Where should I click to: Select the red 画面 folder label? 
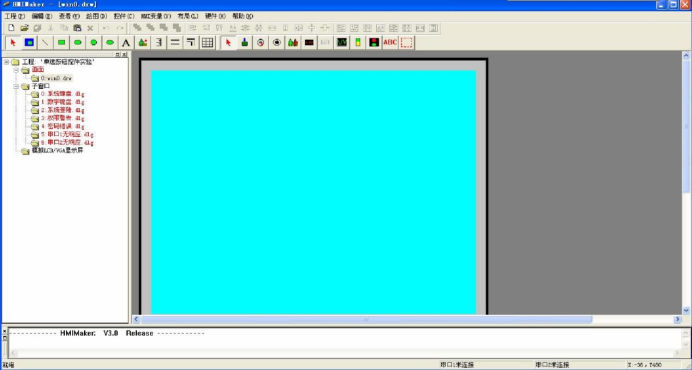38,70
